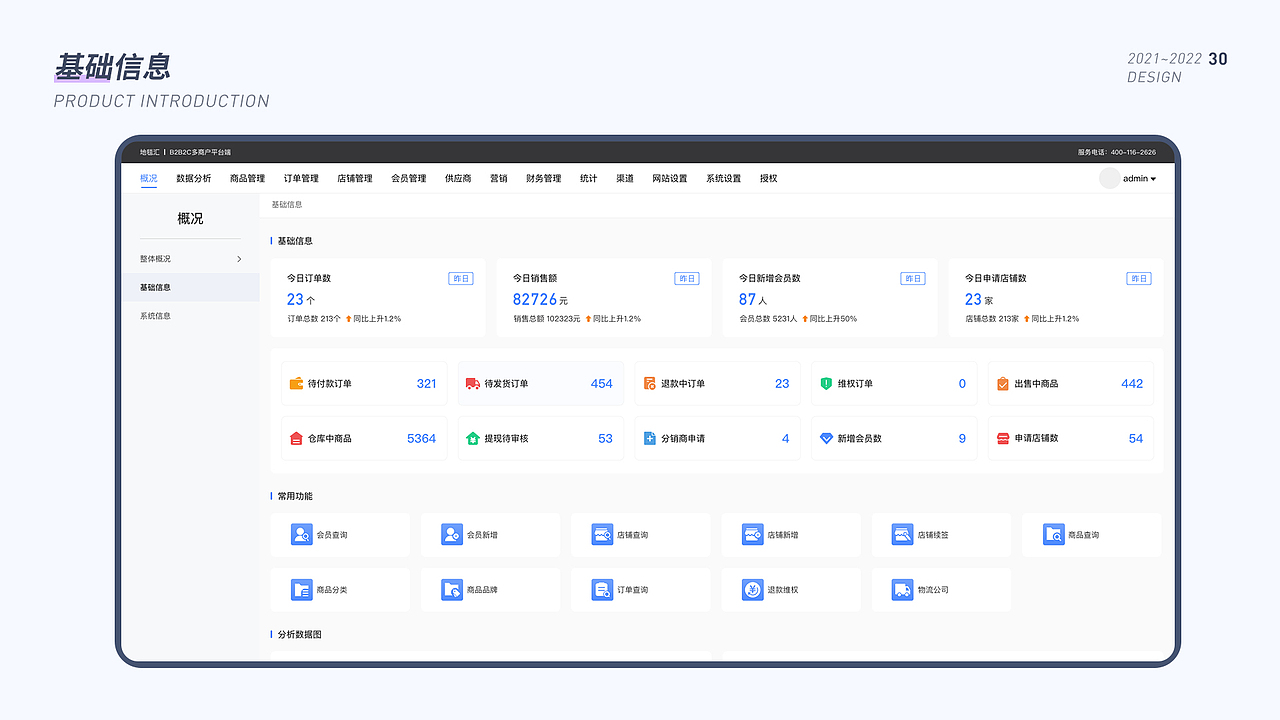
Task: Click the 提现待审核 count 53
Action: pos(606,438)
